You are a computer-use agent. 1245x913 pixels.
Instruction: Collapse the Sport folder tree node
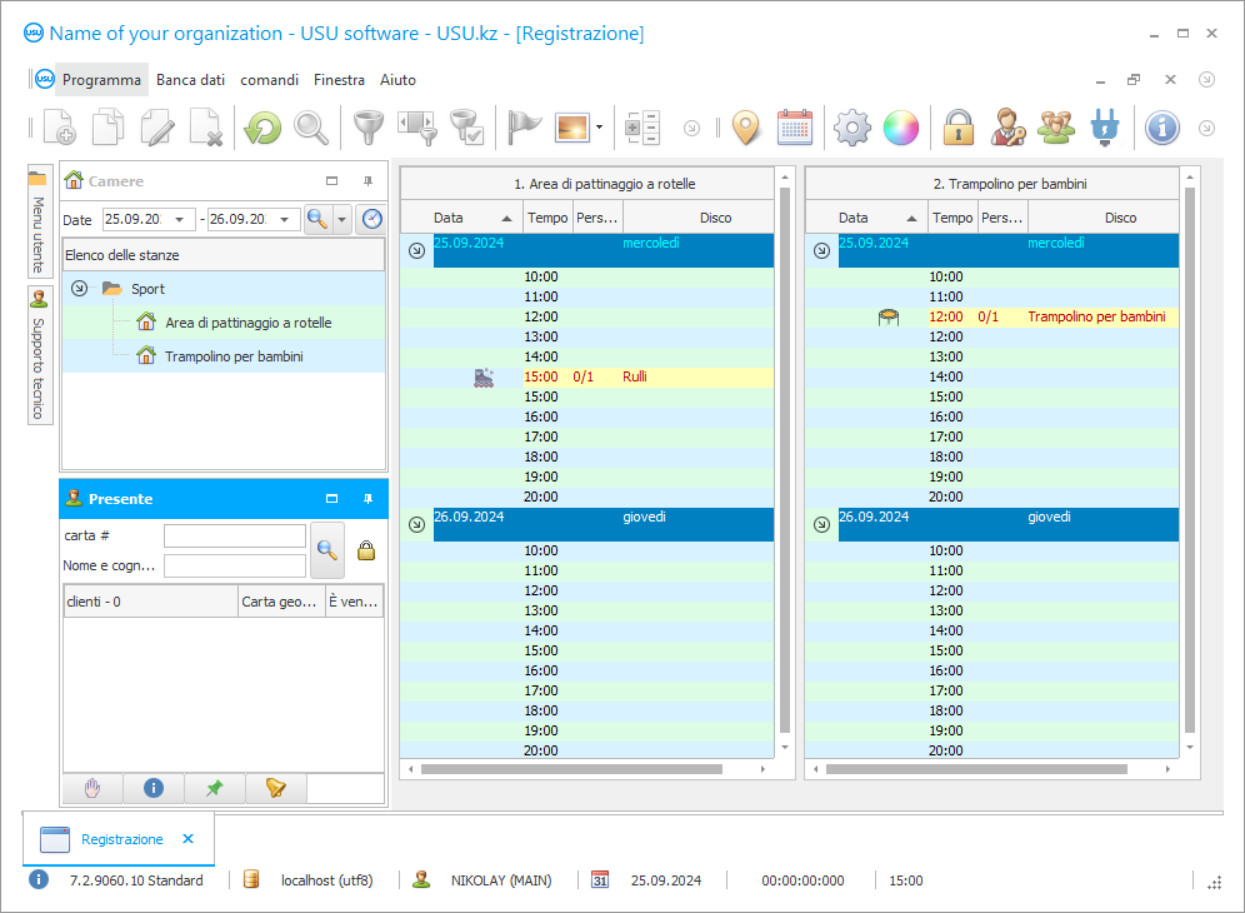(79, 289)
